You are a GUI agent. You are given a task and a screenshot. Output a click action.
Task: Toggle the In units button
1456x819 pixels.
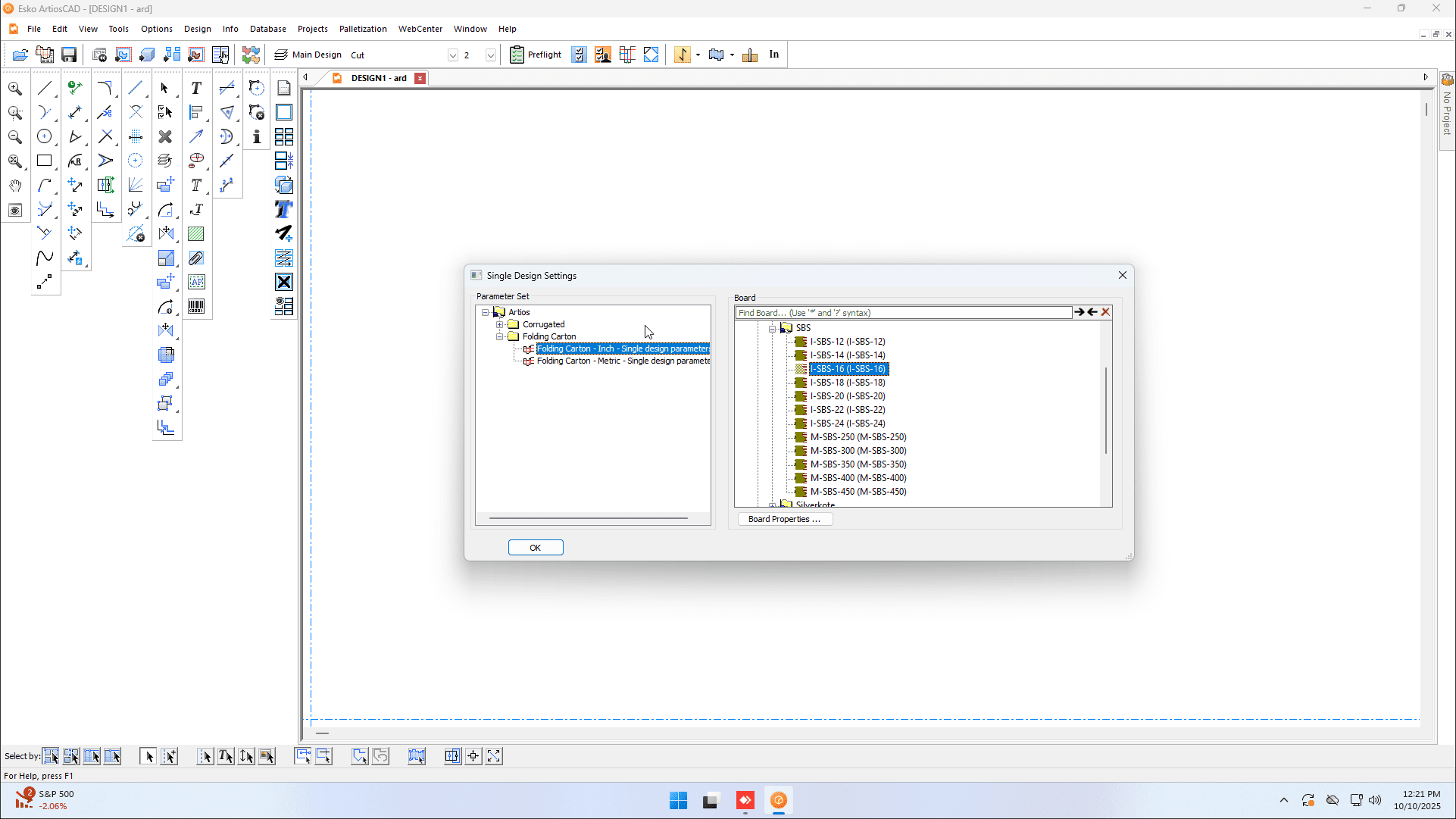773,55
